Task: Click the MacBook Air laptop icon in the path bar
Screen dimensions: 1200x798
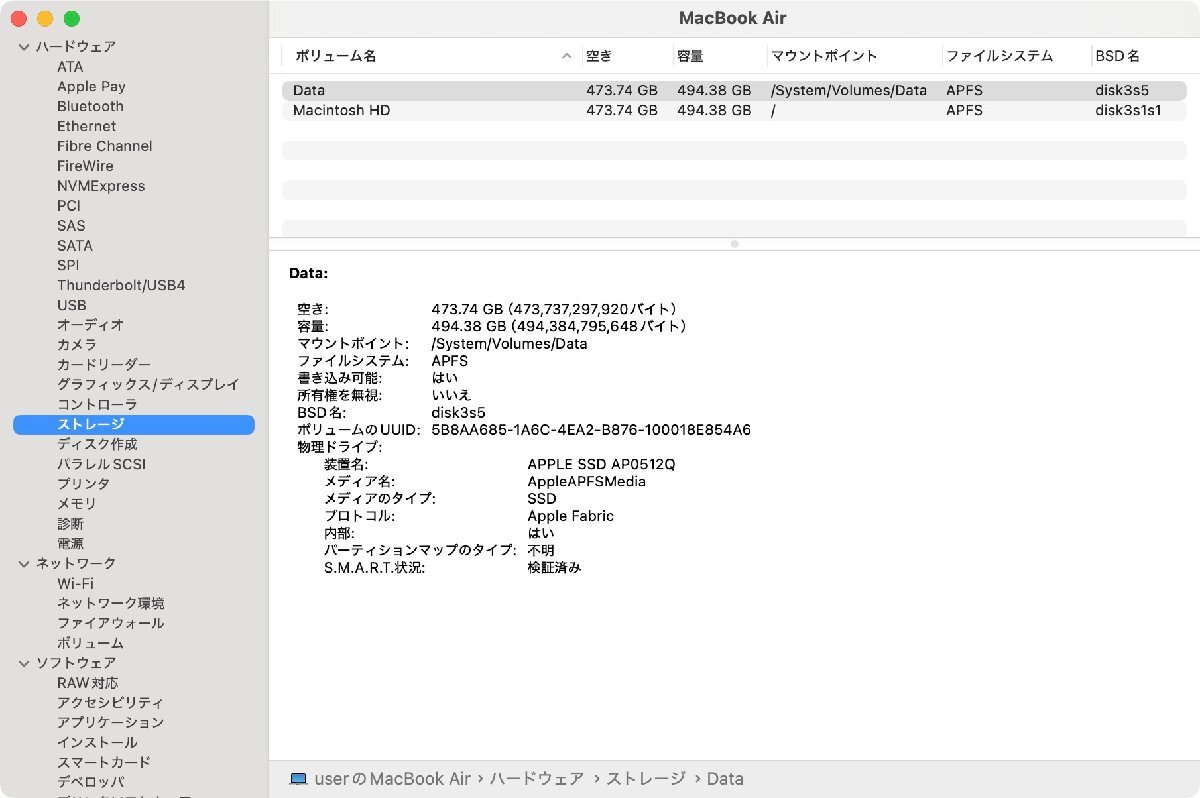Action: [298, 779]
